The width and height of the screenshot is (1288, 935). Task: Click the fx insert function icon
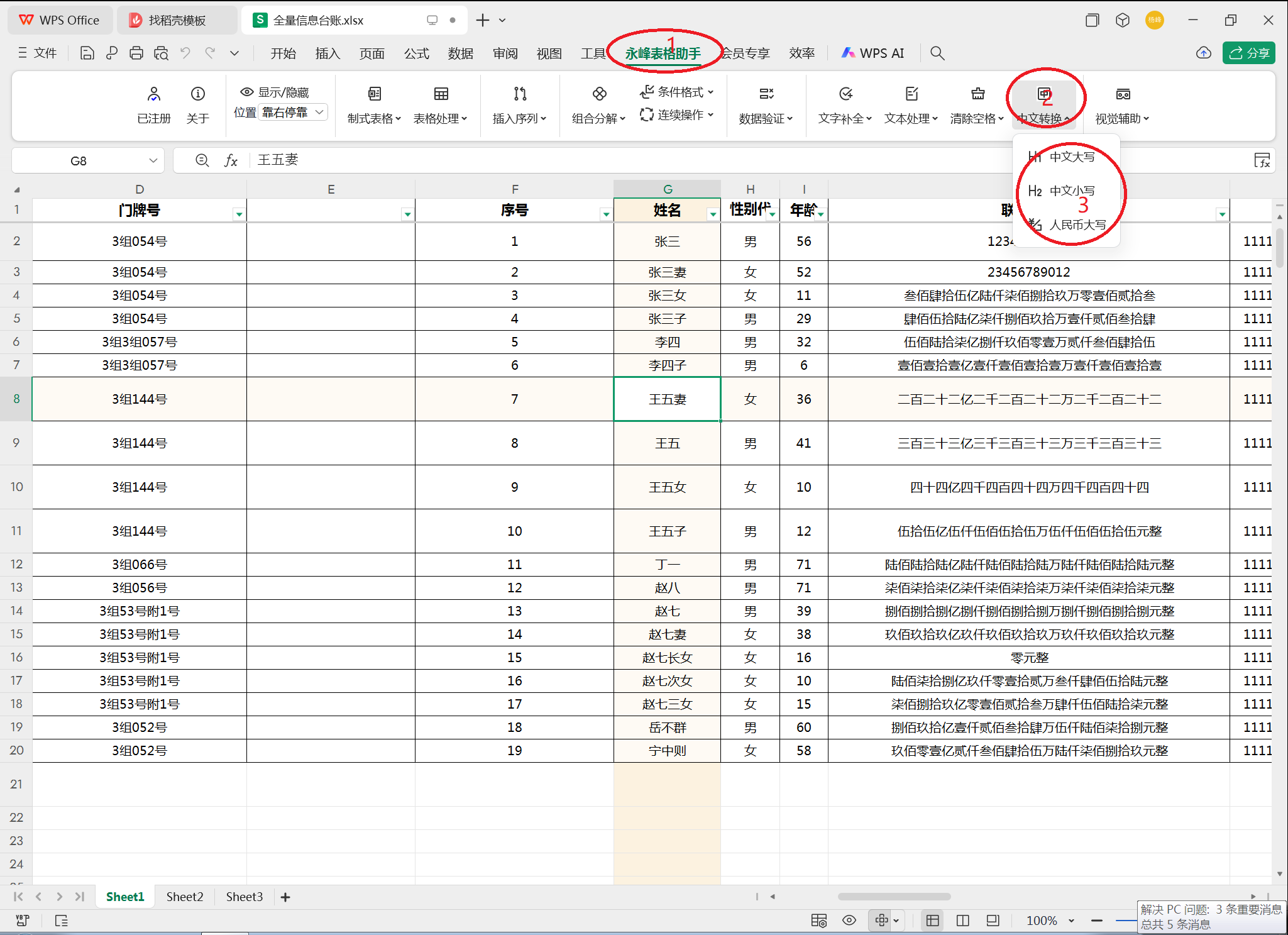(231, 160)
